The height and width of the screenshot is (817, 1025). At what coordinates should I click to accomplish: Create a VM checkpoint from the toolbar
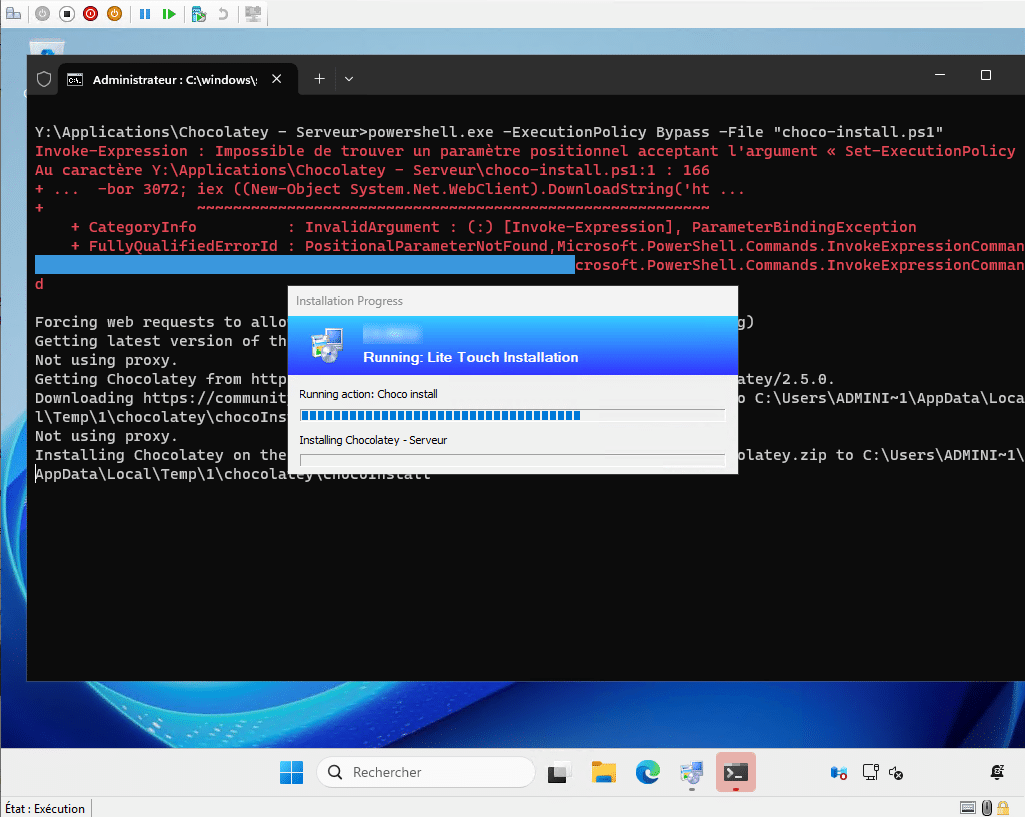(x=199, y=14)
